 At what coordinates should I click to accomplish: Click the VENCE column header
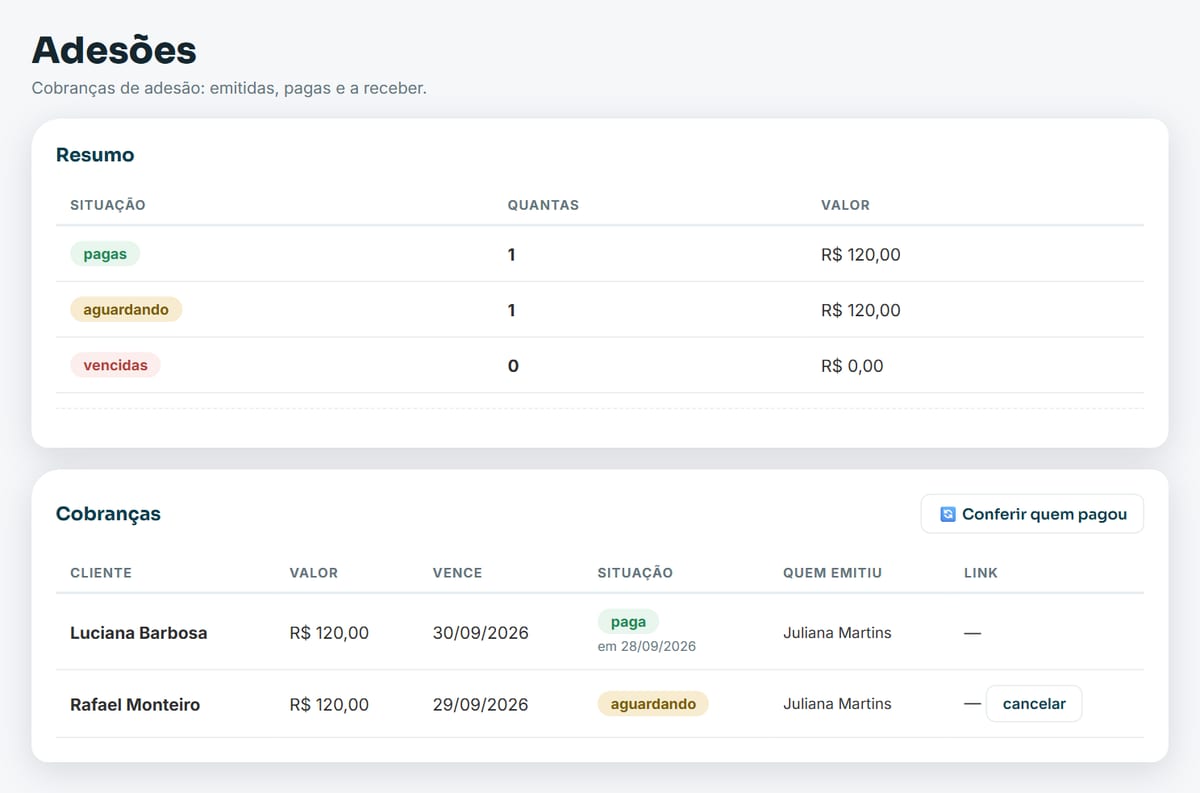tap(458, 573)
